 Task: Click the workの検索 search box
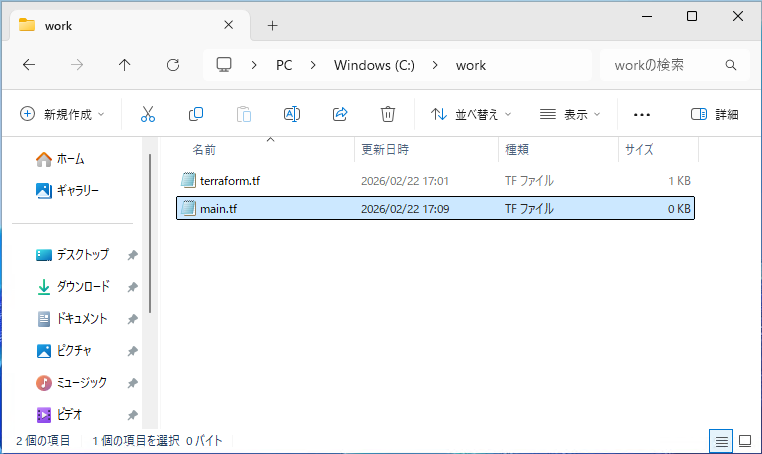pos(665,65)
